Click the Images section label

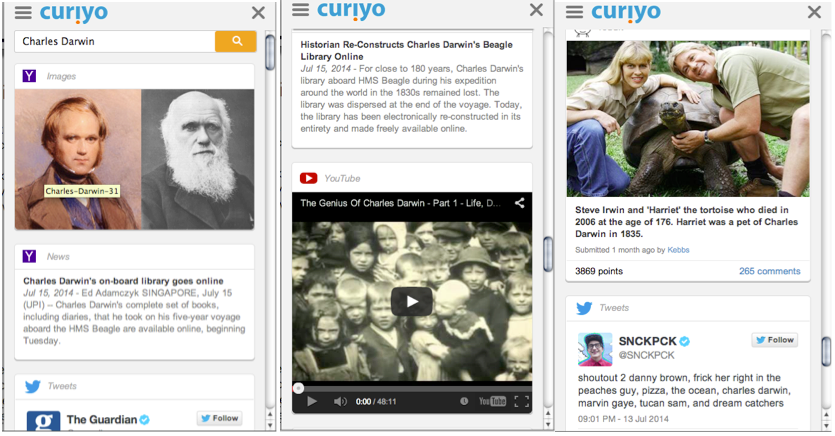[x=61, y=76]
